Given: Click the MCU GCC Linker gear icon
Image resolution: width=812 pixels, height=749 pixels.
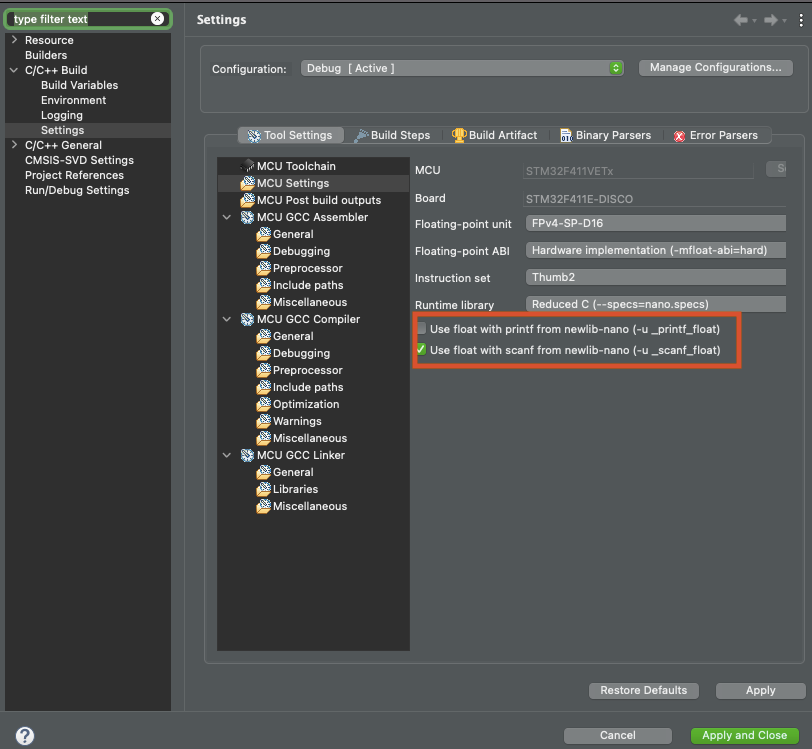Looking at the screenshot, I should click(x=248, y=455).
